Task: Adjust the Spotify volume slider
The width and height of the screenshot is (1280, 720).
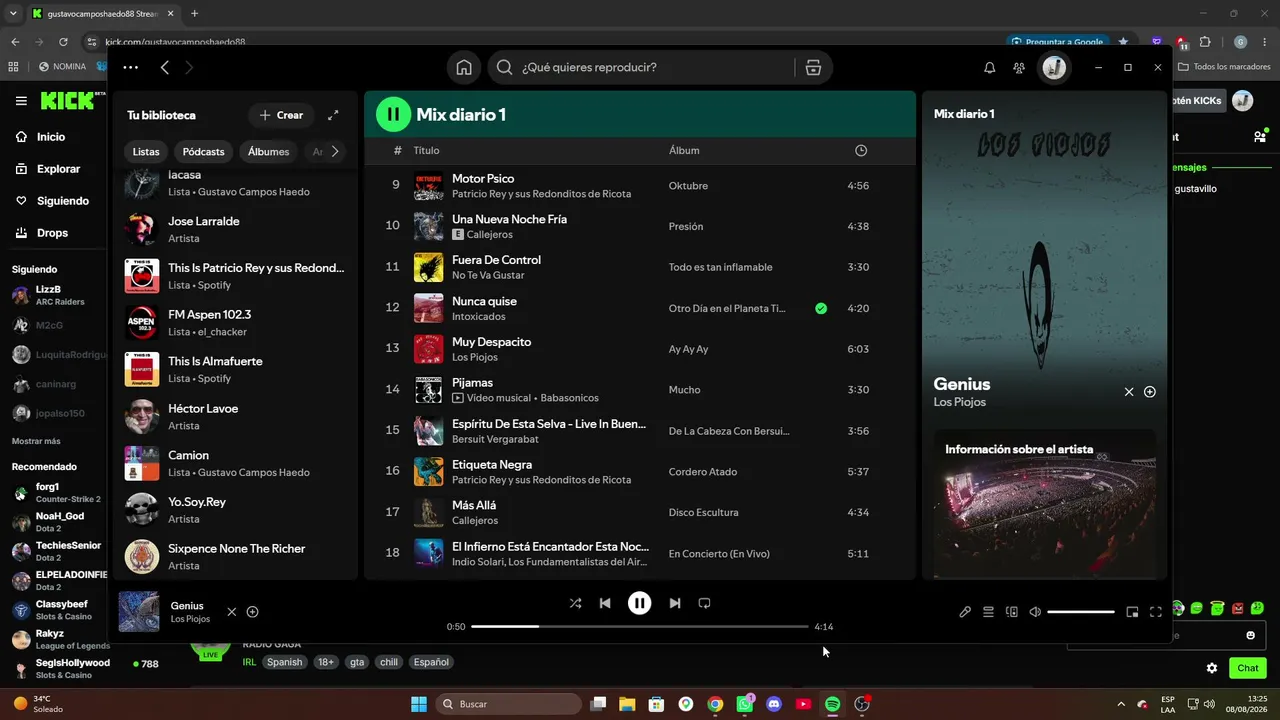Action: [1081, 612]
